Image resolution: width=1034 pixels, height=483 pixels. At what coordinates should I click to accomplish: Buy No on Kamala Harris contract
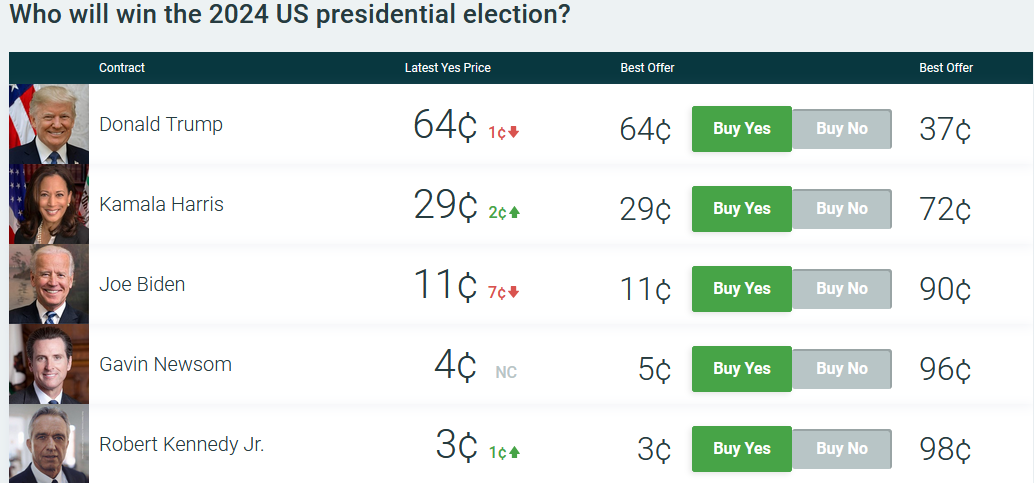[x=841, y=209]
